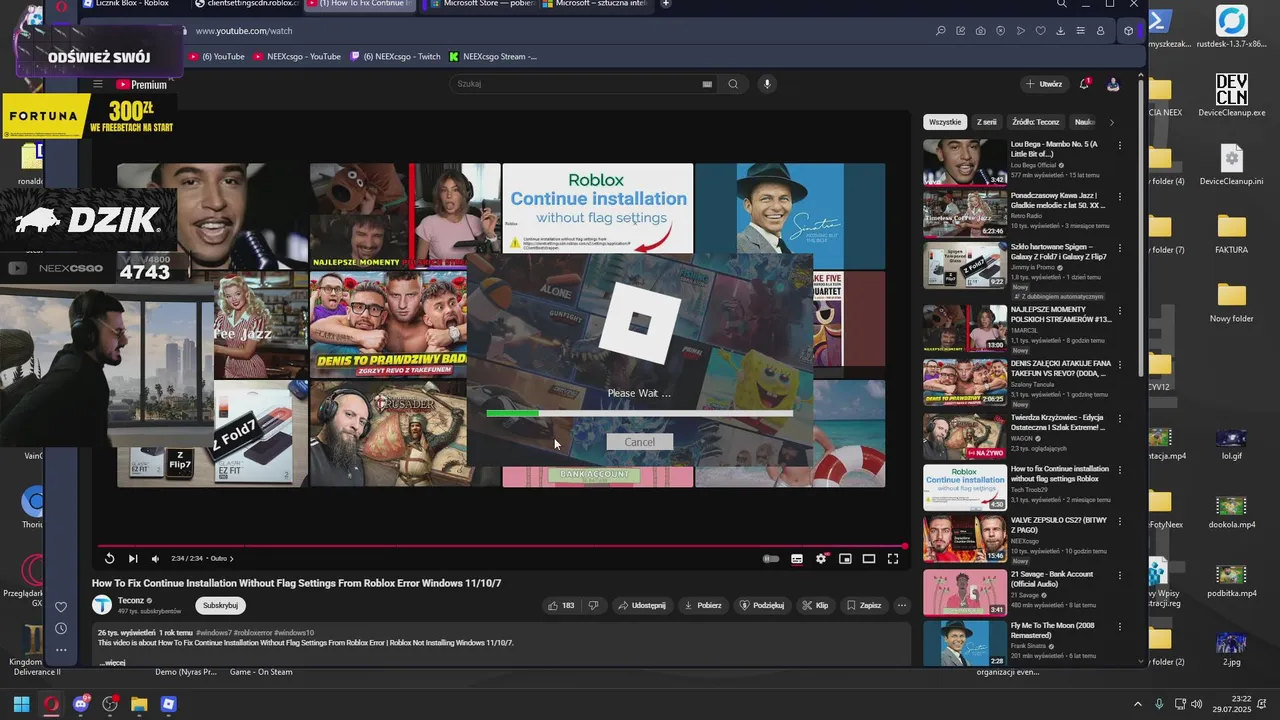Click Cancel in Roblox installer
The height and width of the screenshot is (720, 1280).
[x=639, y=442]
